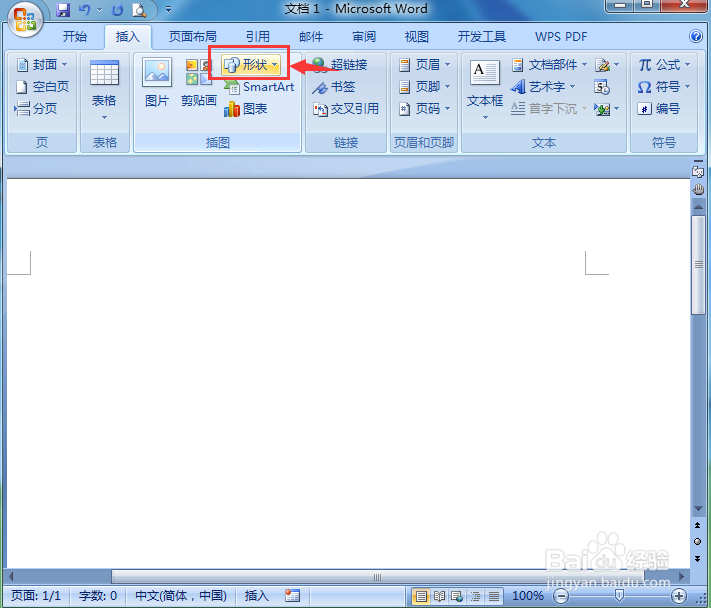The width and height of the screenshot is (711, 608).
Task: Insert date and time icon
Action: [x=602, y=87]
